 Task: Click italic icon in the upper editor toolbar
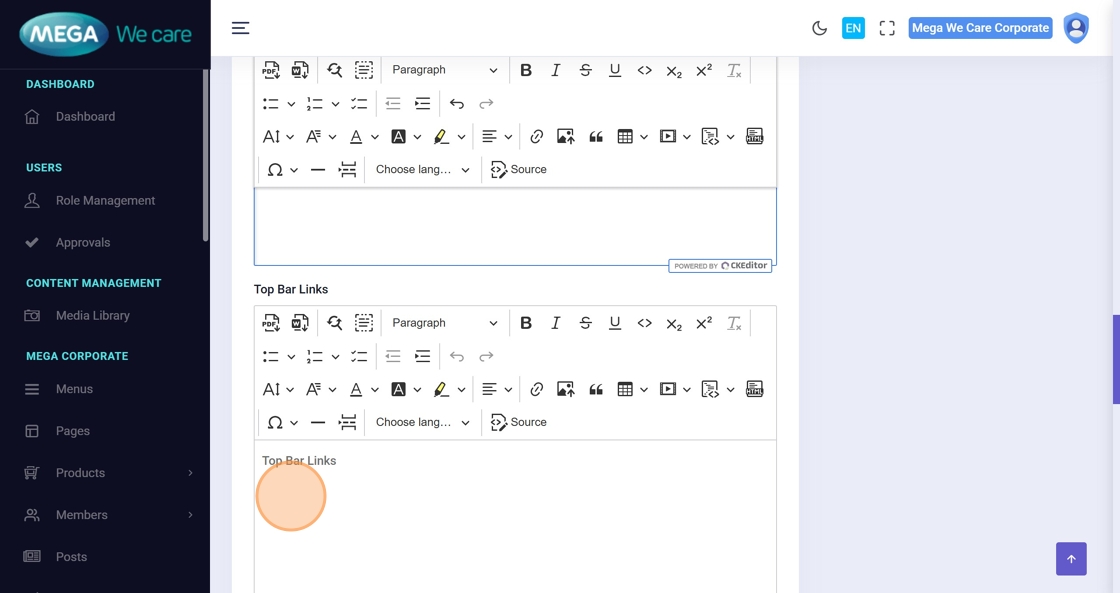556,70
